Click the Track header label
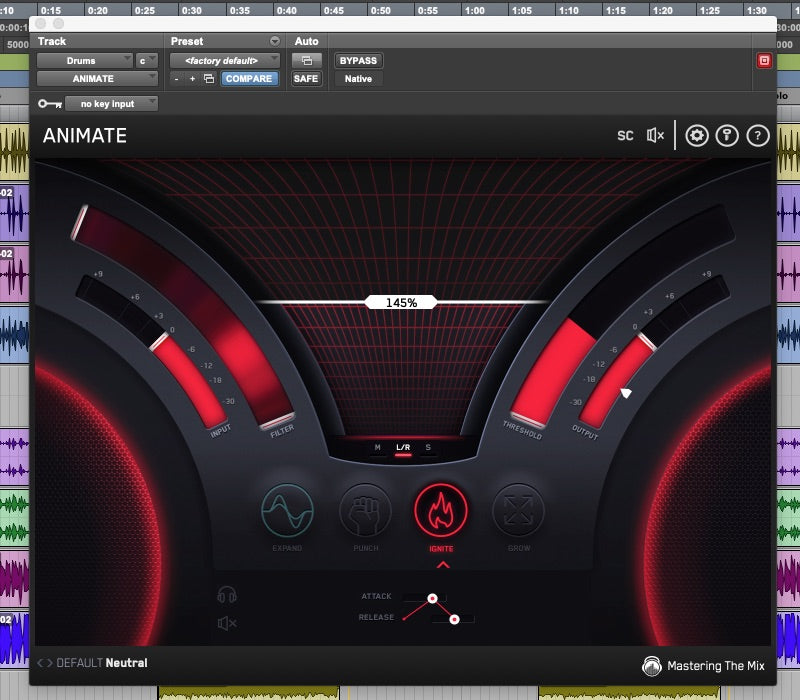This screenshot has width=800, height=700. (52, 41)
